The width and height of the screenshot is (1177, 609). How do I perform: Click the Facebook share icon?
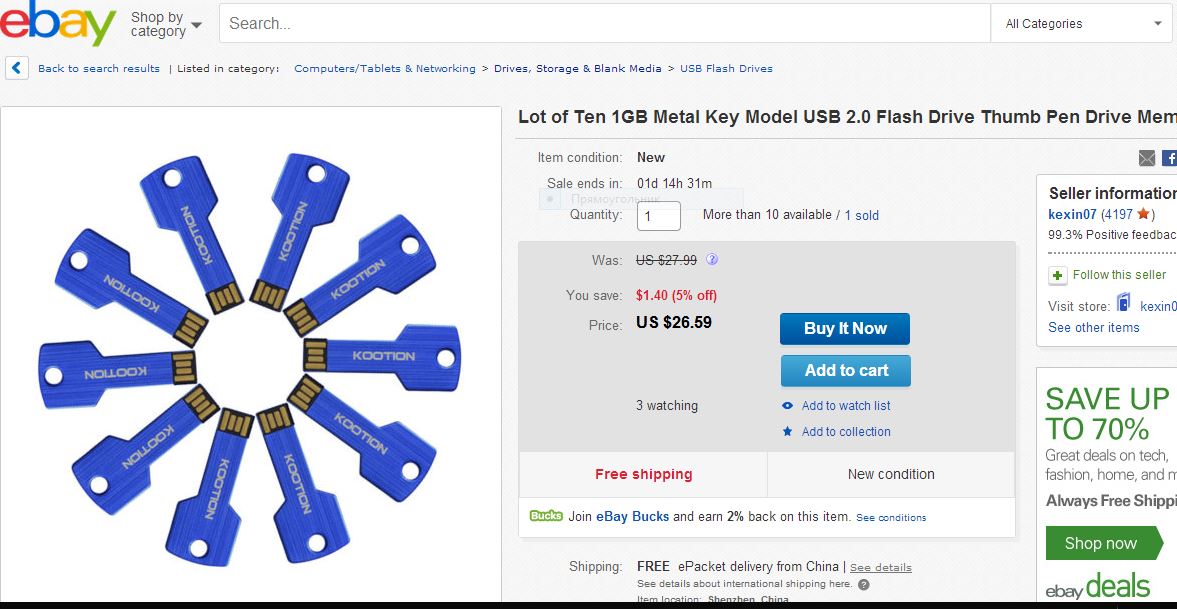coord(1170,158)
